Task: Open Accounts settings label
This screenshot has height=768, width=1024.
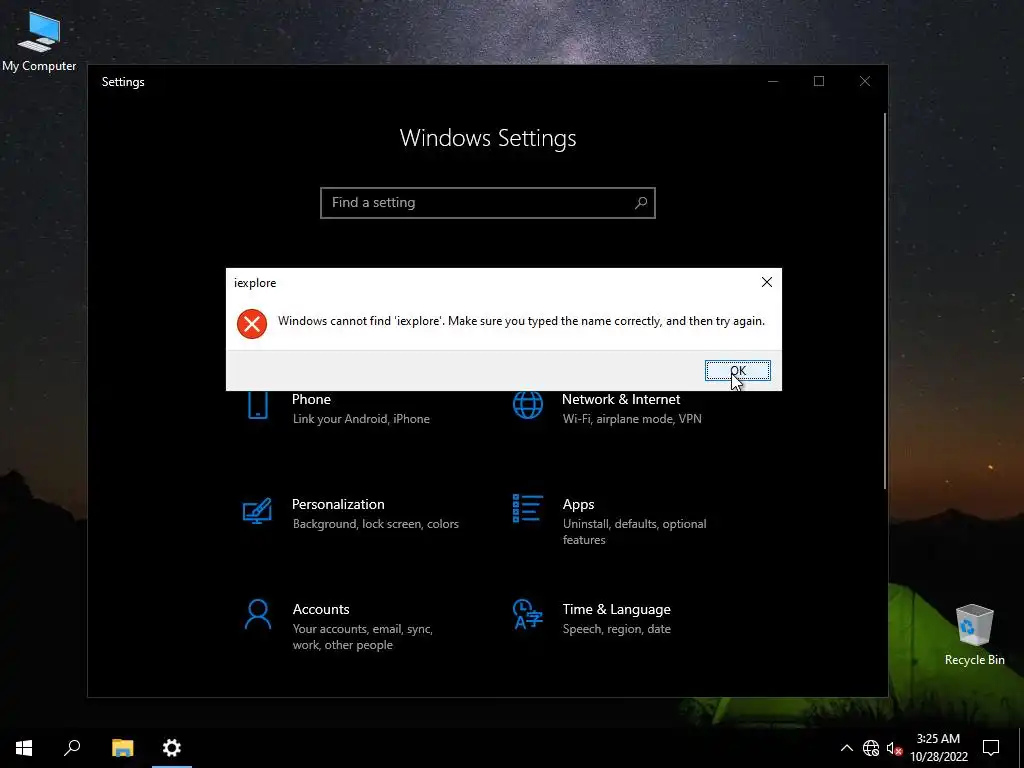Action: (321, 609)
